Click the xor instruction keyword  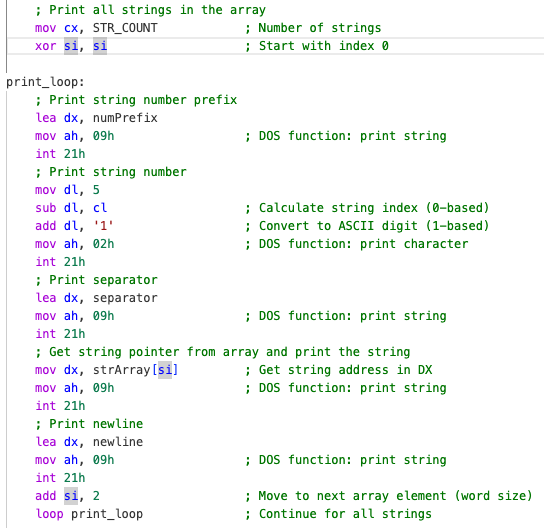tap(45, 46)
